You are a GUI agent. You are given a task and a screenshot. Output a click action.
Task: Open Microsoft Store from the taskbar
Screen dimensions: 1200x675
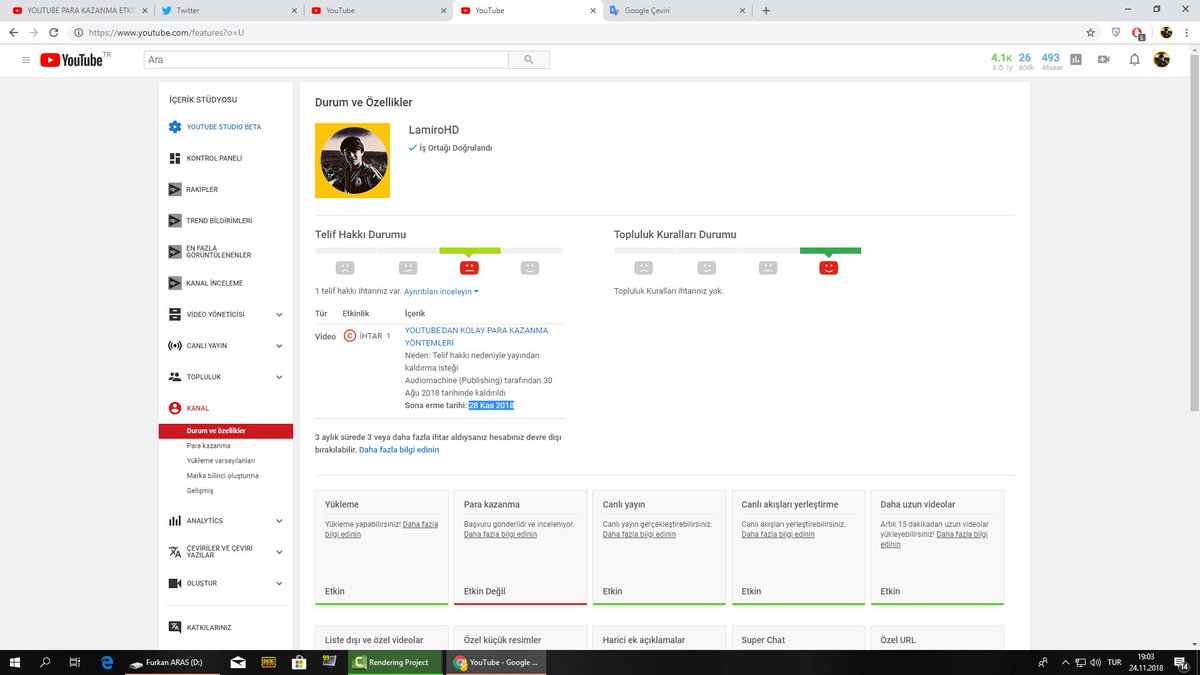point(297,662)
